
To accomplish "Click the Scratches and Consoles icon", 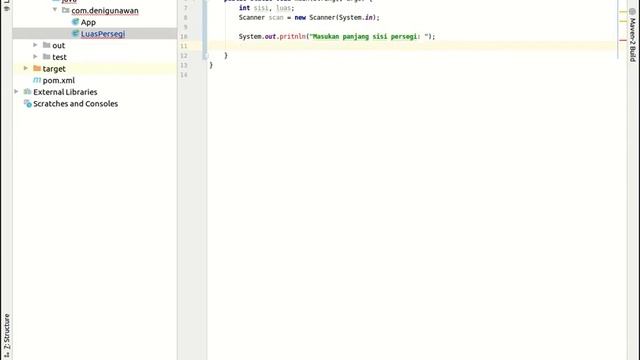I will (x=28, y=104).
